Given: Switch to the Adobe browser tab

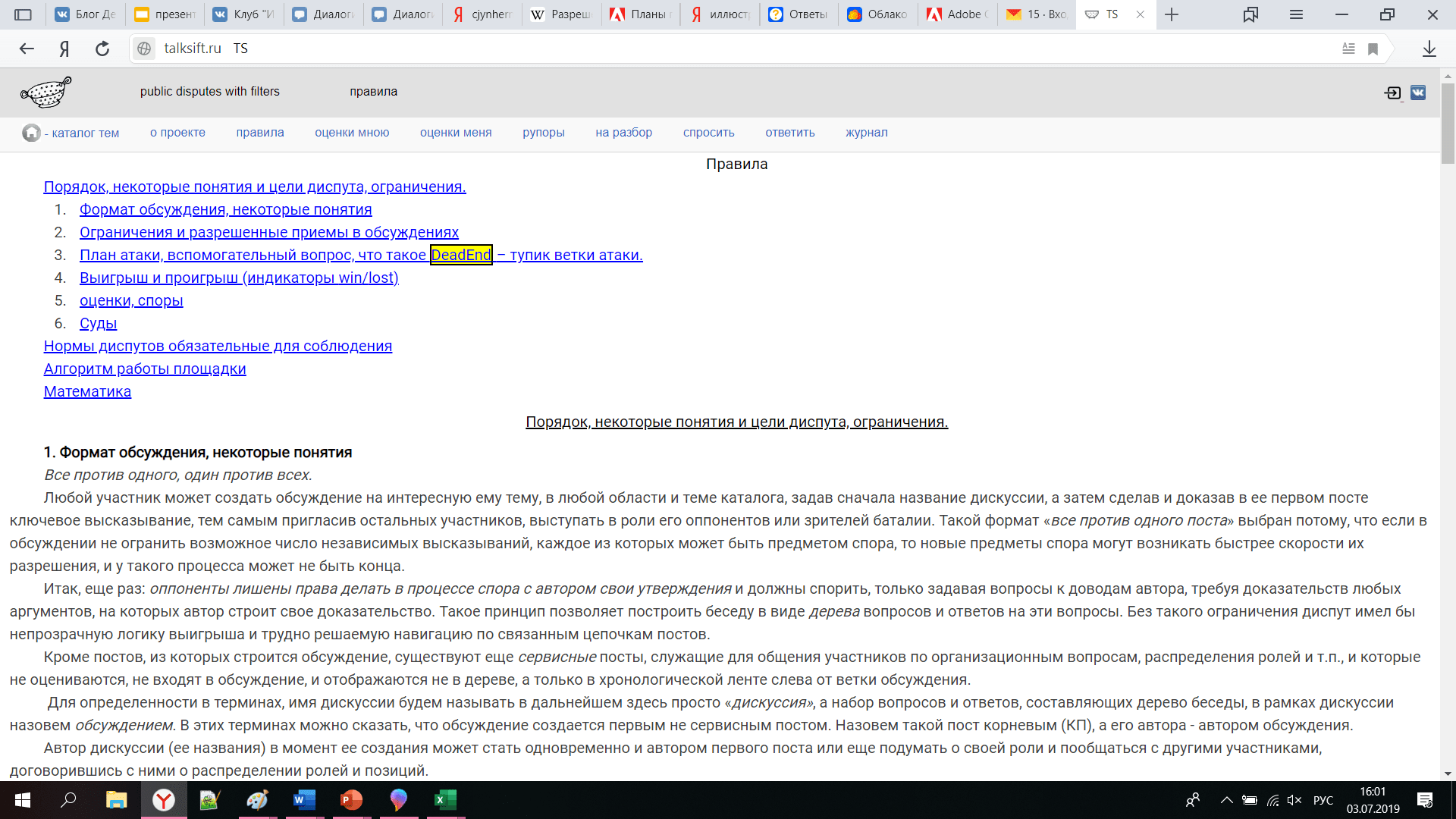Looking at the screenshot, I should click(958, 14).
